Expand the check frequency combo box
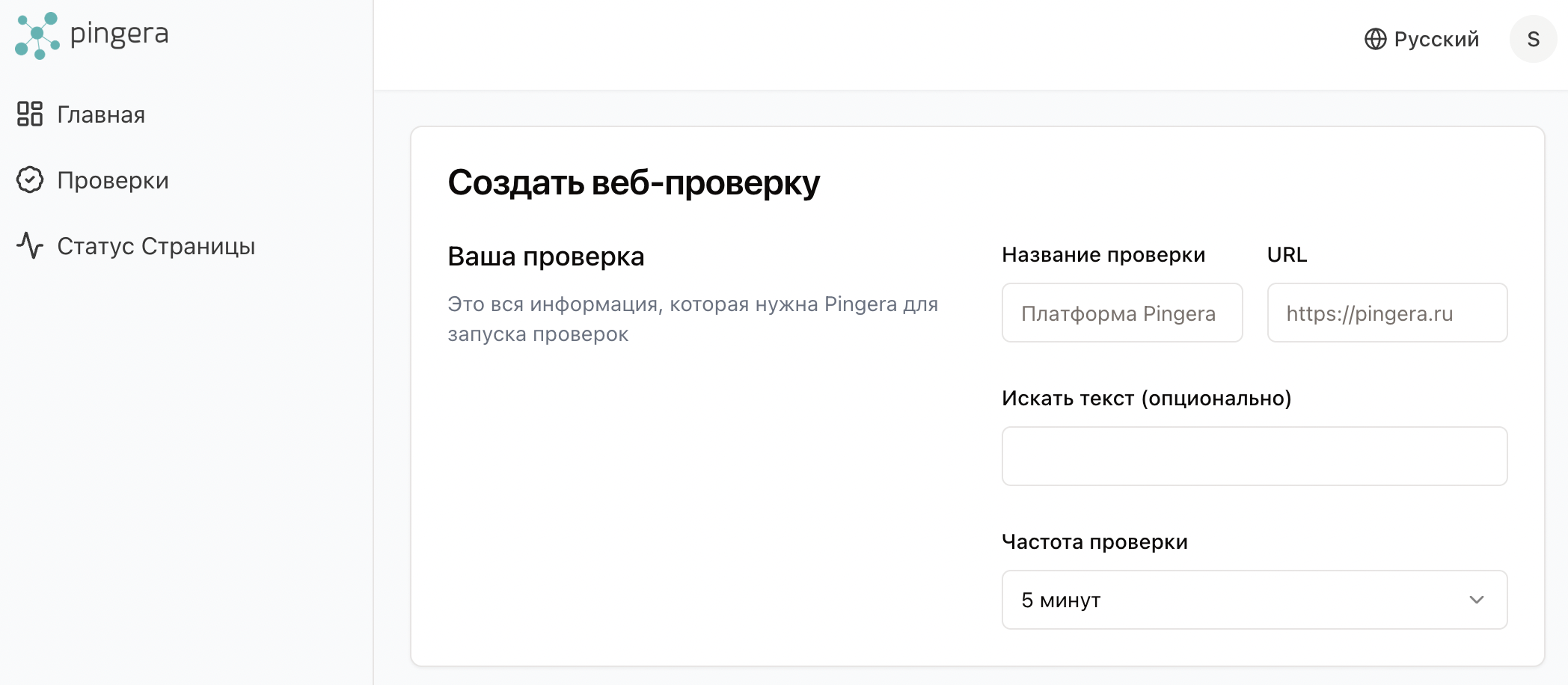 coord(1254,600)
